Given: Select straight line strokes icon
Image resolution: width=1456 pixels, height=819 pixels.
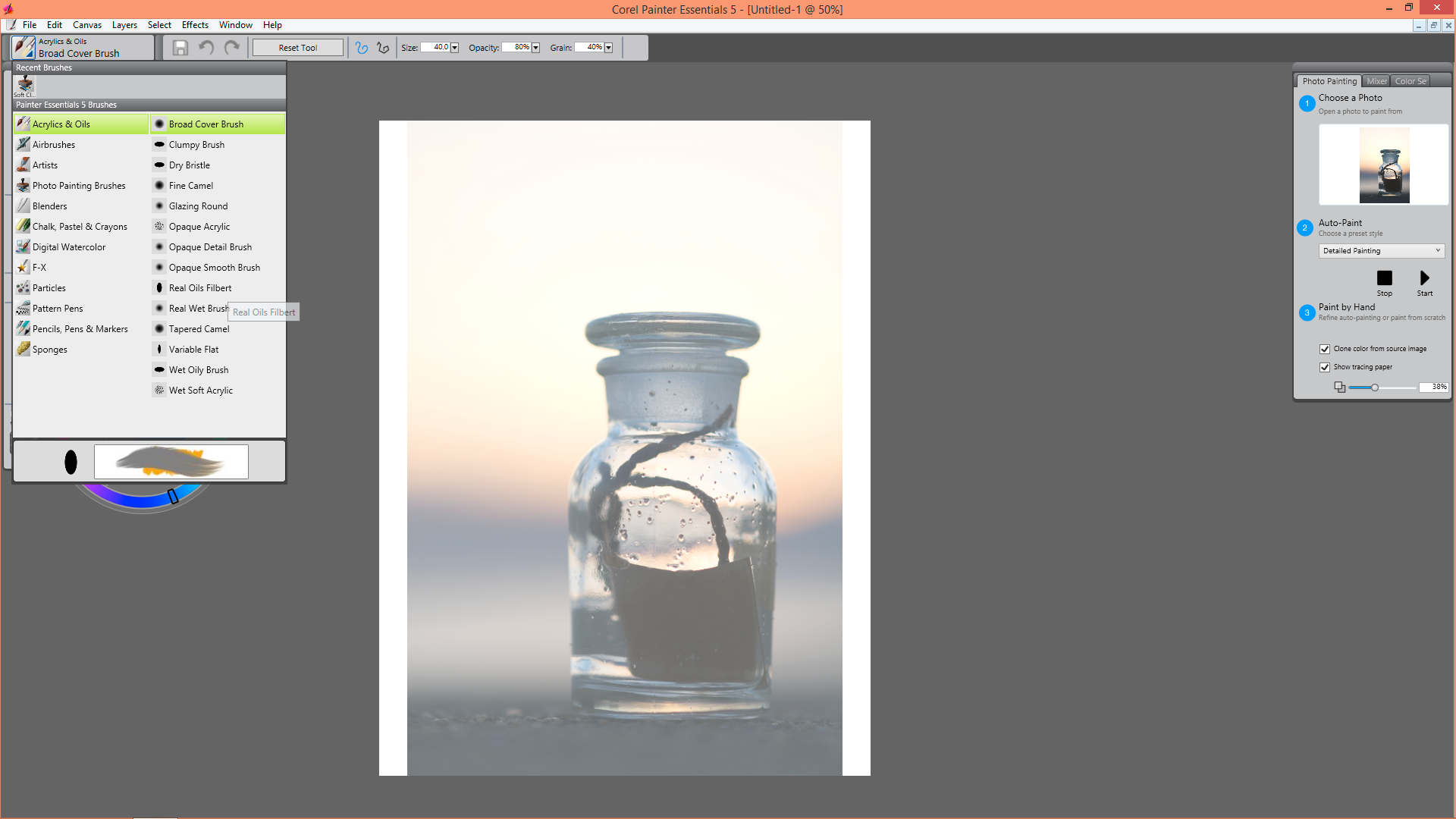Looking at the screenshot, I should click(383, 48).
